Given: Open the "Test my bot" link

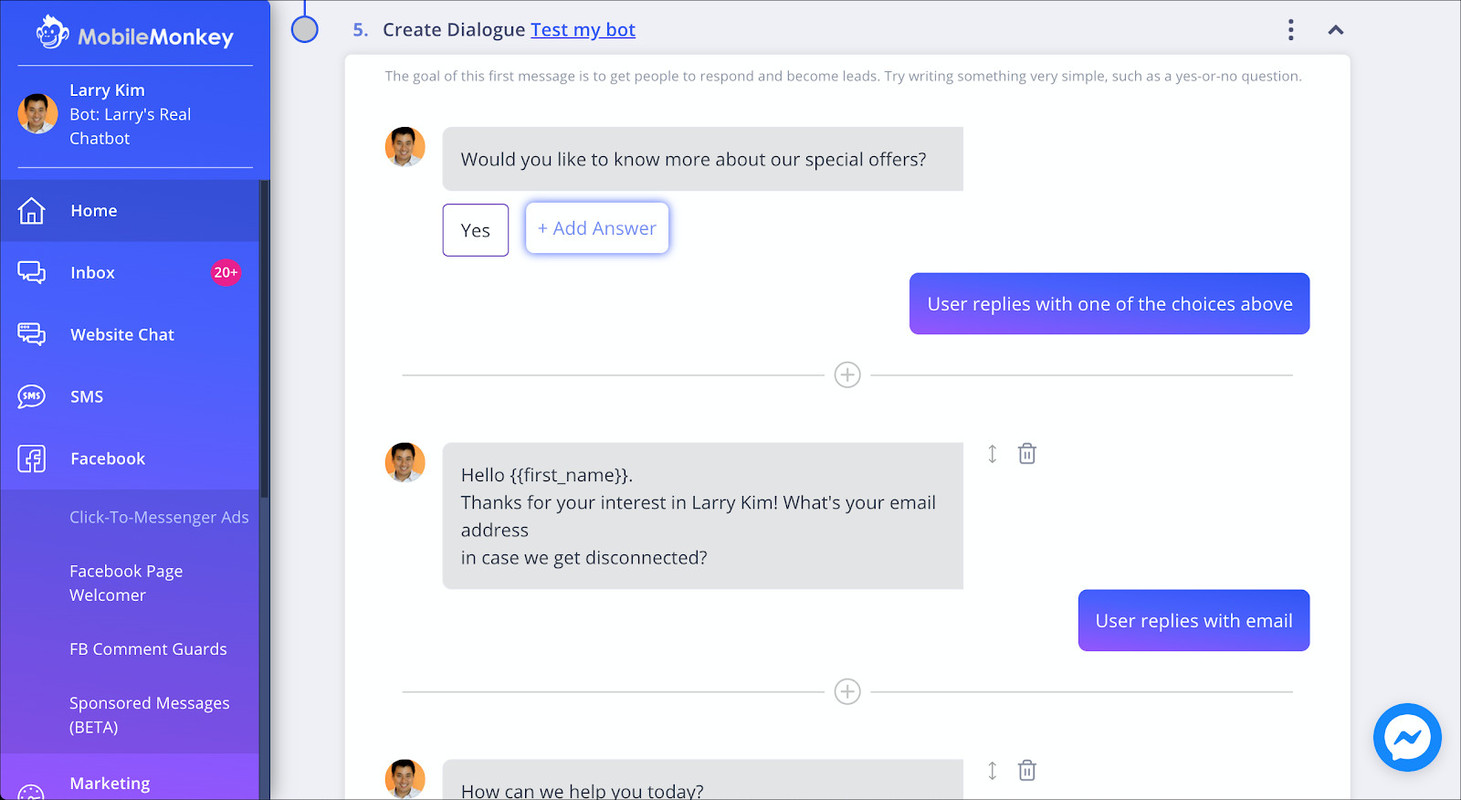Looking at the screenshot, I should tap(583, 30).
